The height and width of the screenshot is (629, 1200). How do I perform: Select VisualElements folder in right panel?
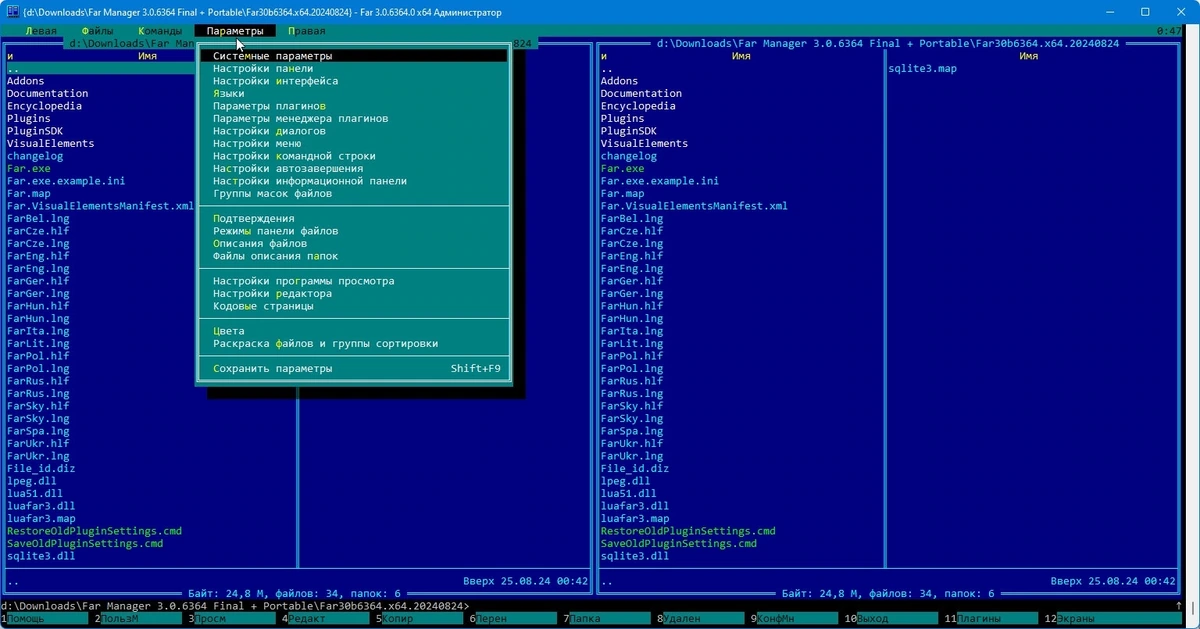pos(644,144)
